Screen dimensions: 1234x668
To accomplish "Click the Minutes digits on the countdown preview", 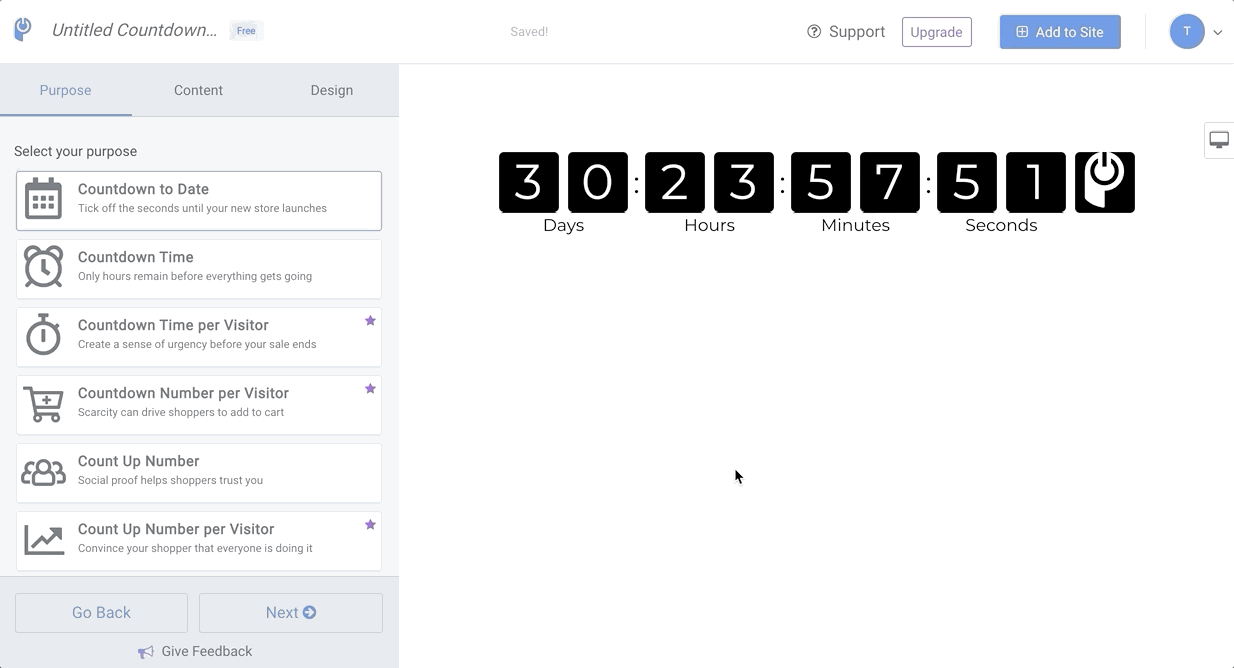I will pos(855,182).
